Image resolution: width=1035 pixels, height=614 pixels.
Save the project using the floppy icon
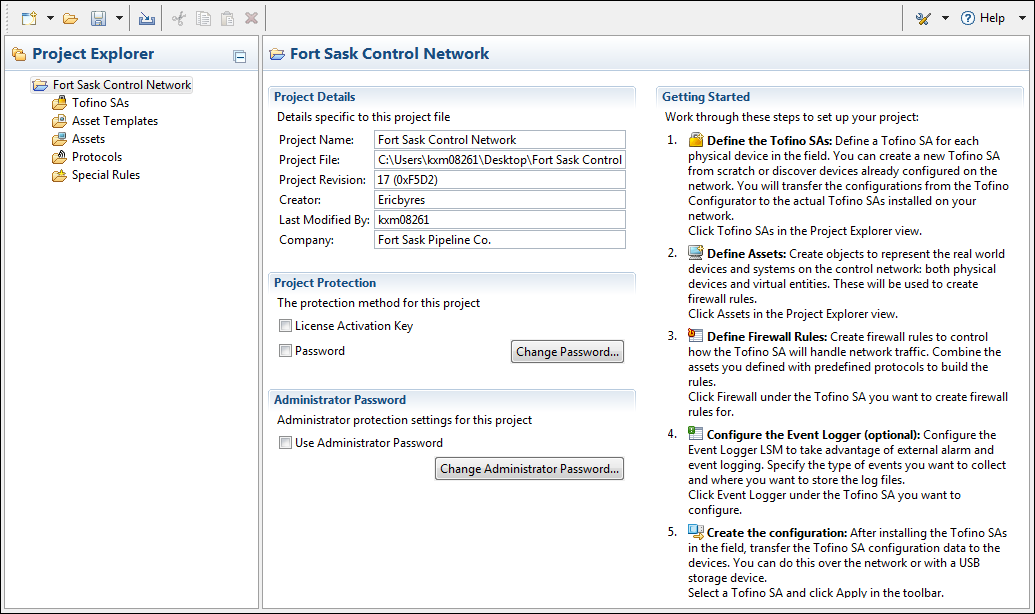(98, 18)
